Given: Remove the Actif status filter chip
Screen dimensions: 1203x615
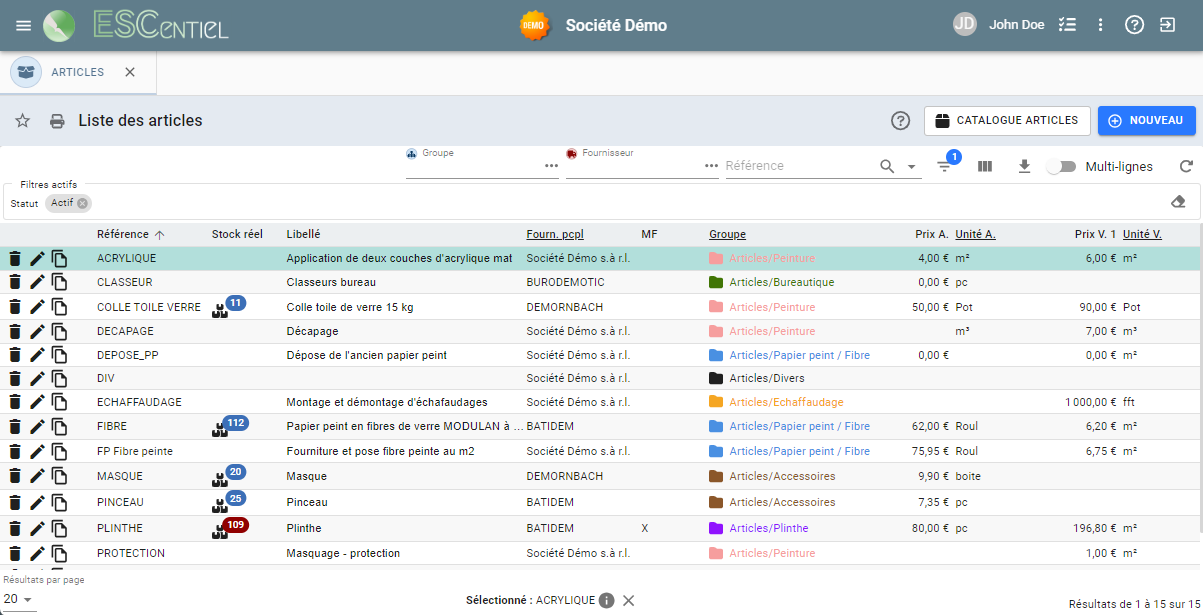Looking at the screenshot, I should pos(83,203).
